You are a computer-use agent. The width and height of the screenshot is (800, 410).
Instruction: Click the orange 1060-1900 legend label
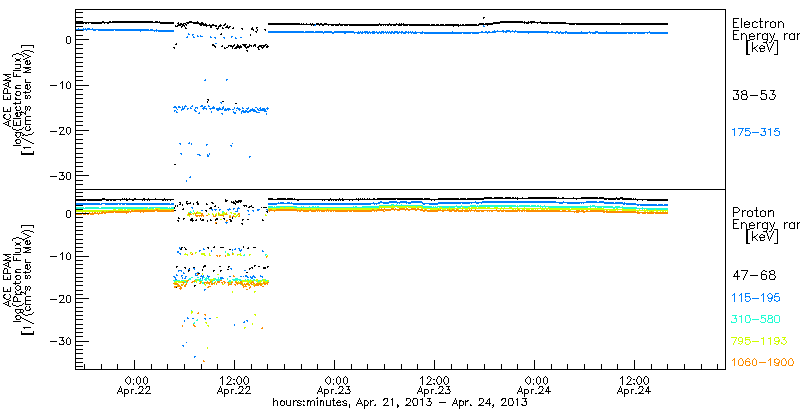(x=763, y=363)
